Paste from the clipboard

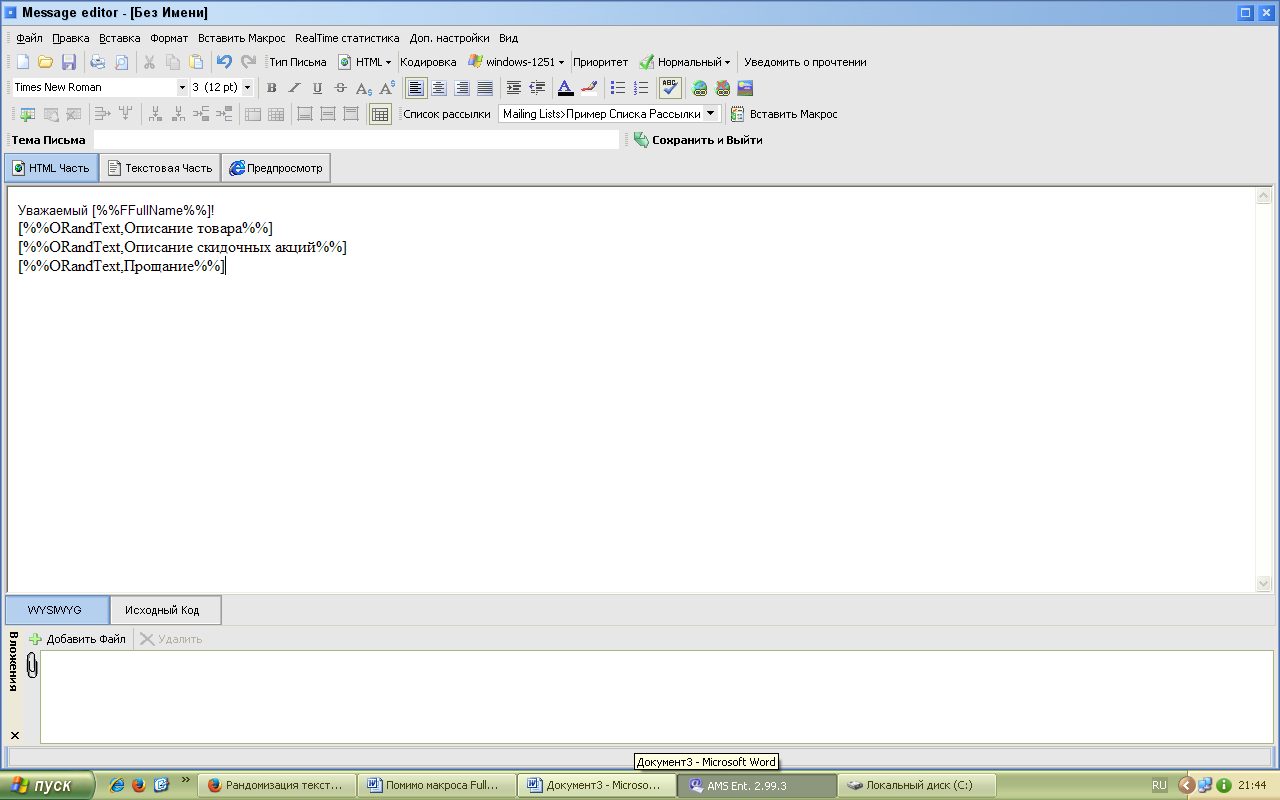click(196, 62)
